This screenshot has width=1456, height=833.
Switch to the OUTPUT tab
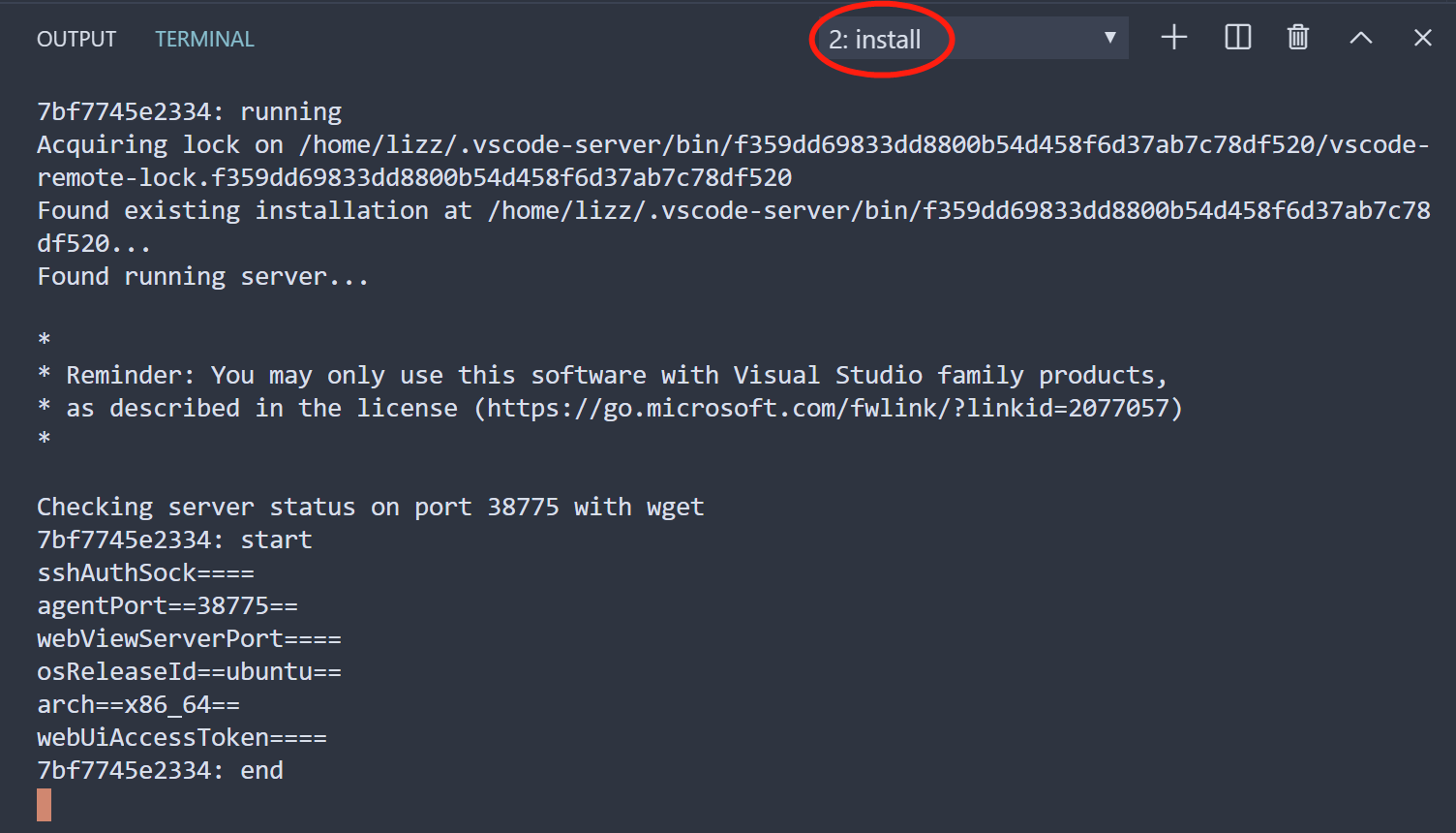pos(76,39)
